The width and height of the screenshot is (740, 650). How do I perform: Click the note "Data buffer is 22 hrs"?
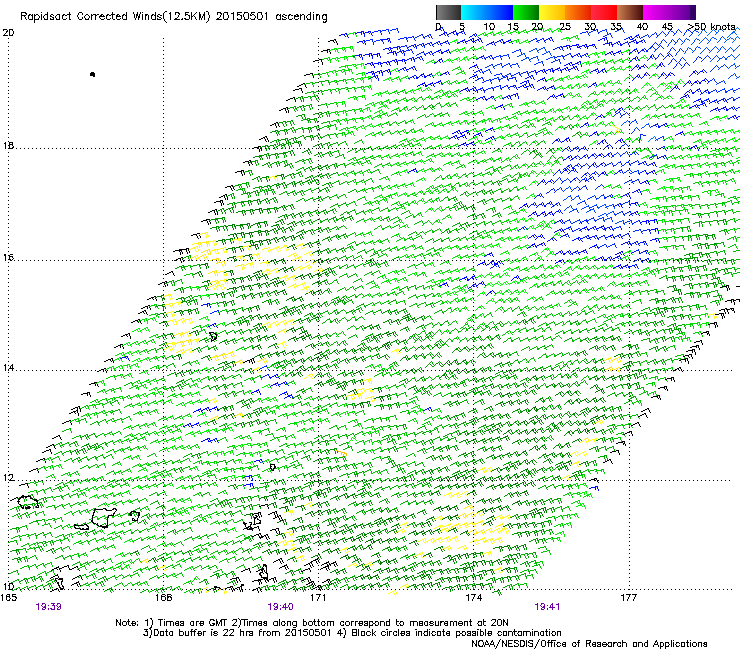pos(206,633)
